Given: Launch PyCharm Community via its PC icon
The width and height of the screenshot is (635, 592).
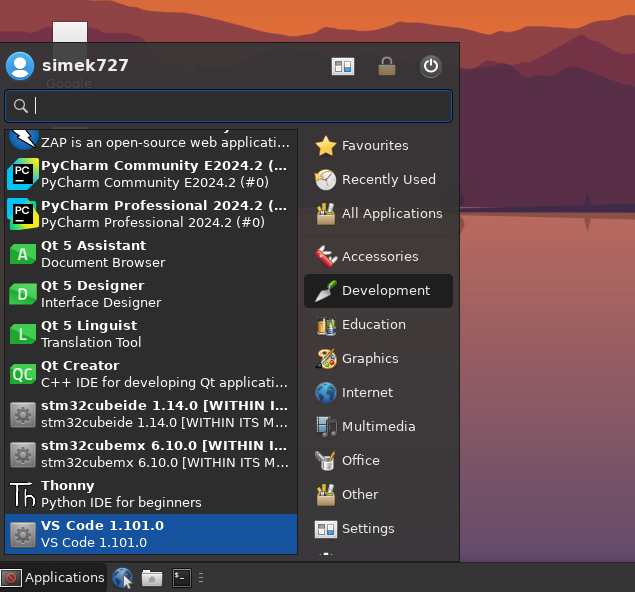Looking at the screenshot, I should point(23,174).
